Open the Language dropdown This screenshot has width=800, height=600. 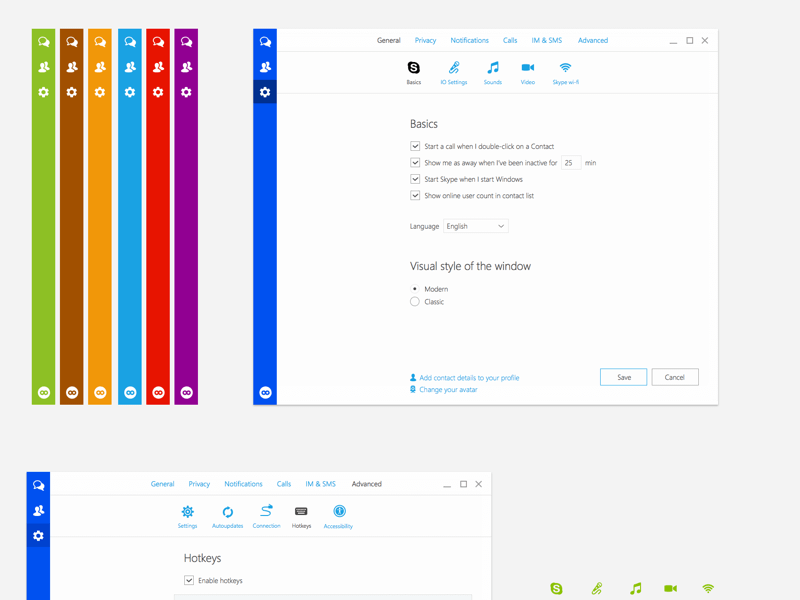click(476, 226)
